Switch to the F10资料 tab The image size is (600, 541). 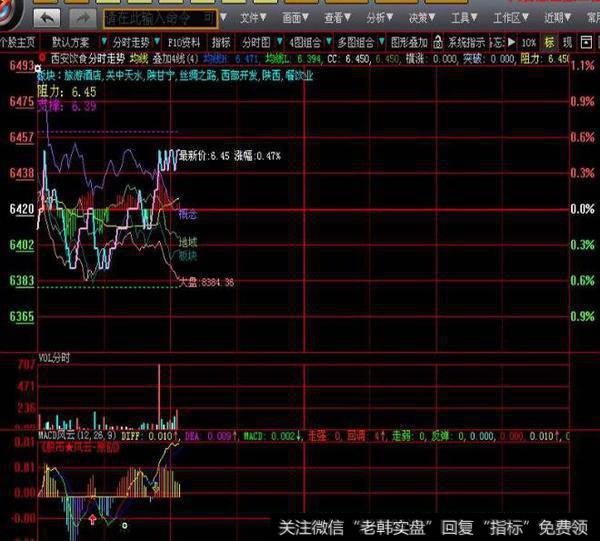(183, 42)
